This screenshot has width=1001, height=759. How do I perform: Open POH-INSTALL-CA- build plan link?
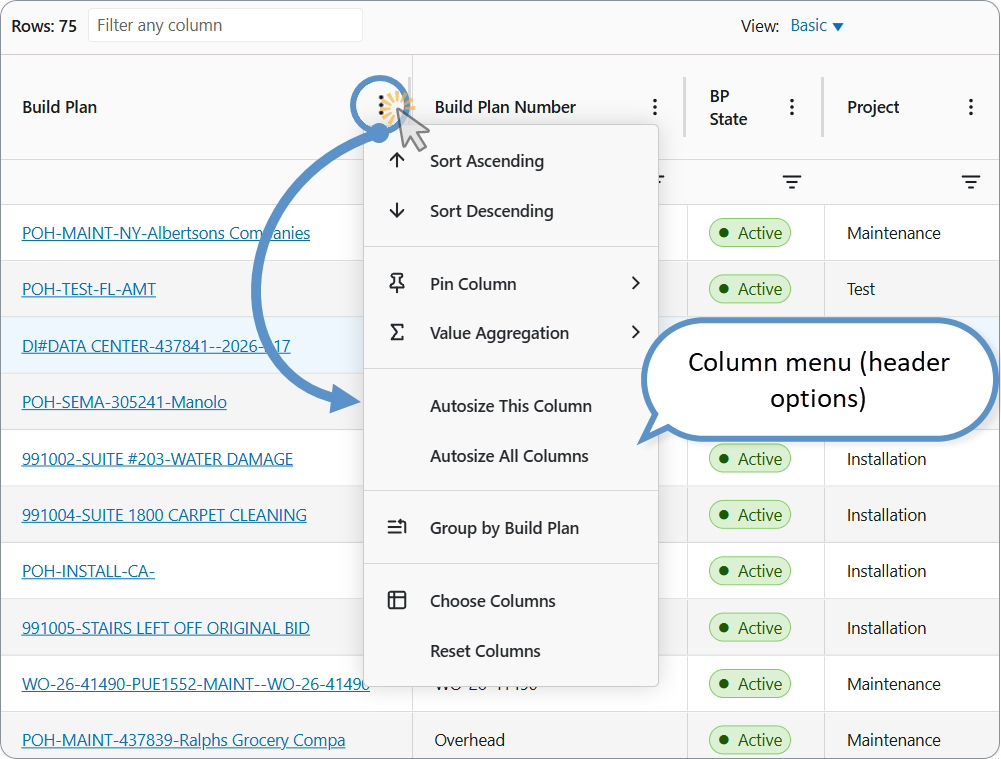pos(88,571)
